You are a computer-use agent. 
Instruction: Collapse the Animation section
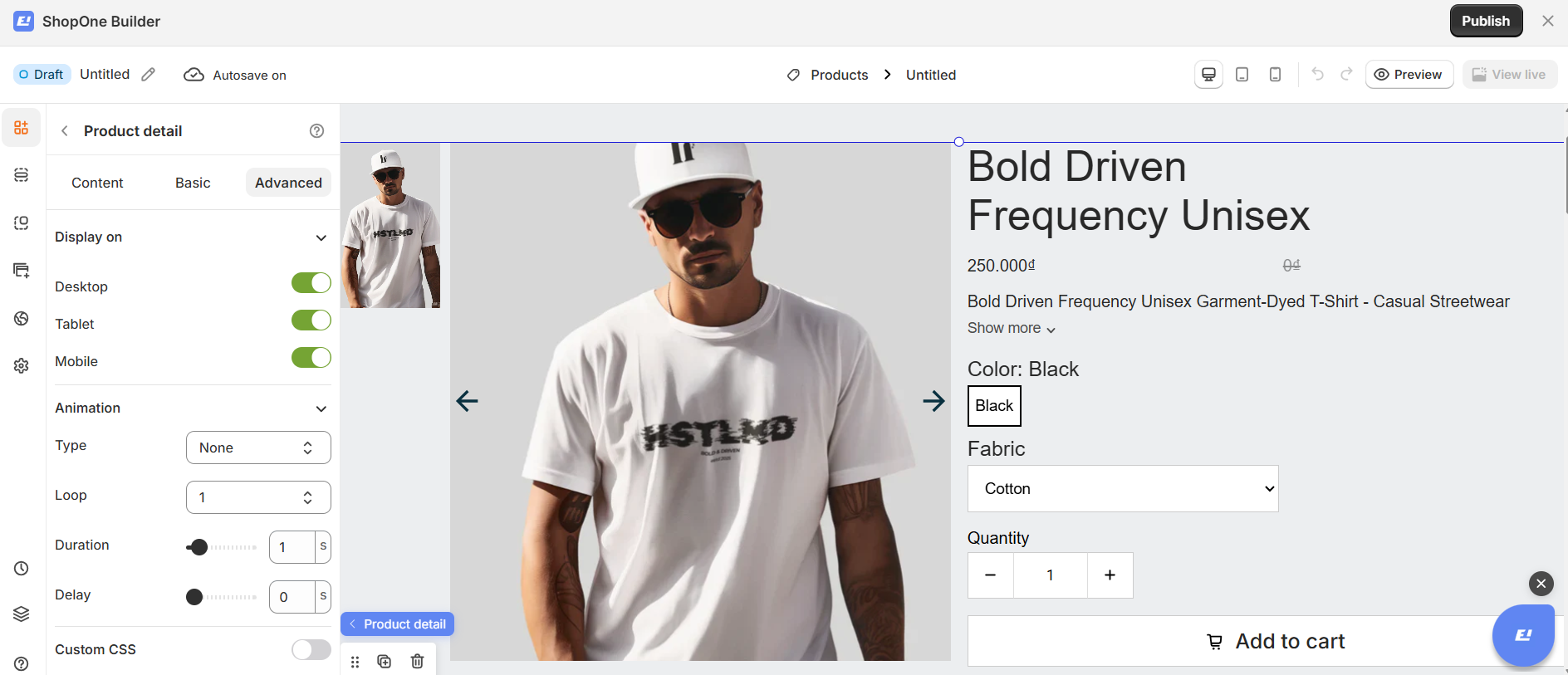321,408
